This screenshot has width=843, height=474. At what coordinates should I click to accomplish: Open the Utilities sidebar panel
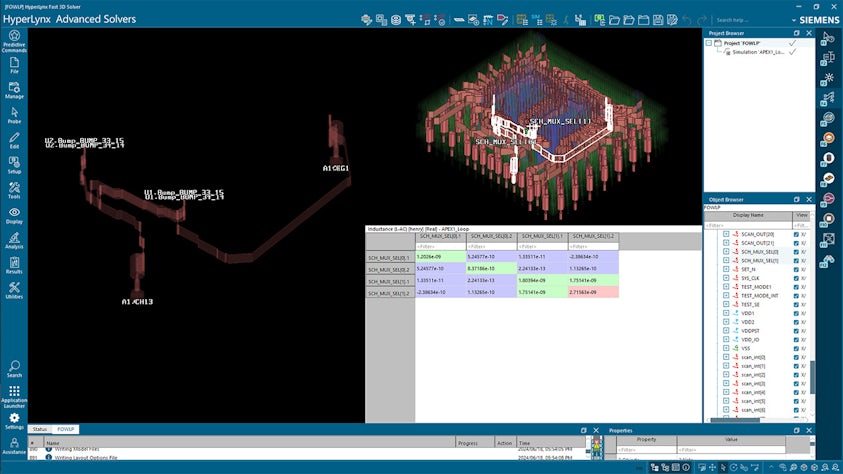(14, 291)
